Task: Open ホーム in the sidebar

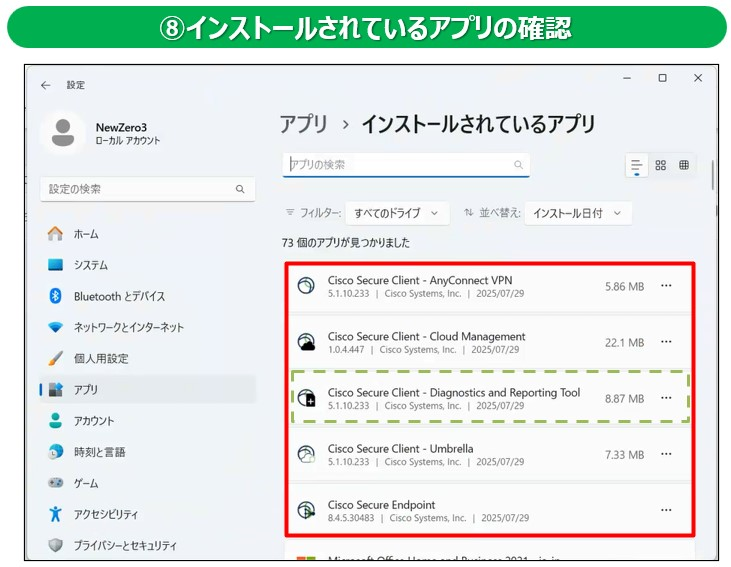Action: click(x=148, y=234)
